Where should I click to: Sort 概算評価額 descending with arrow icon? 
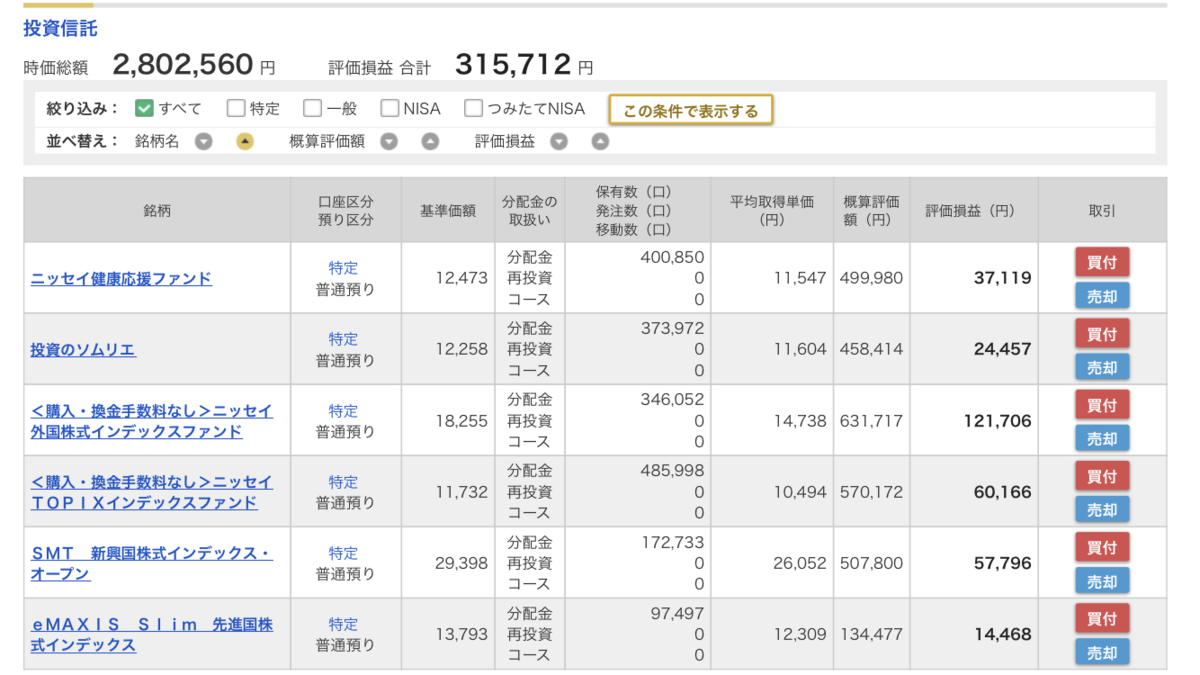389,141
